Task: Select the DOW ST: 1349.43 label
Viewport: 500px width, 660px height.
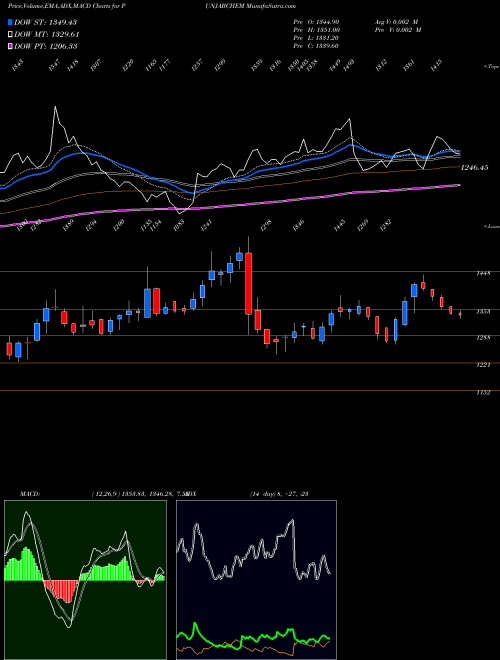Action: tap(45, 22)
